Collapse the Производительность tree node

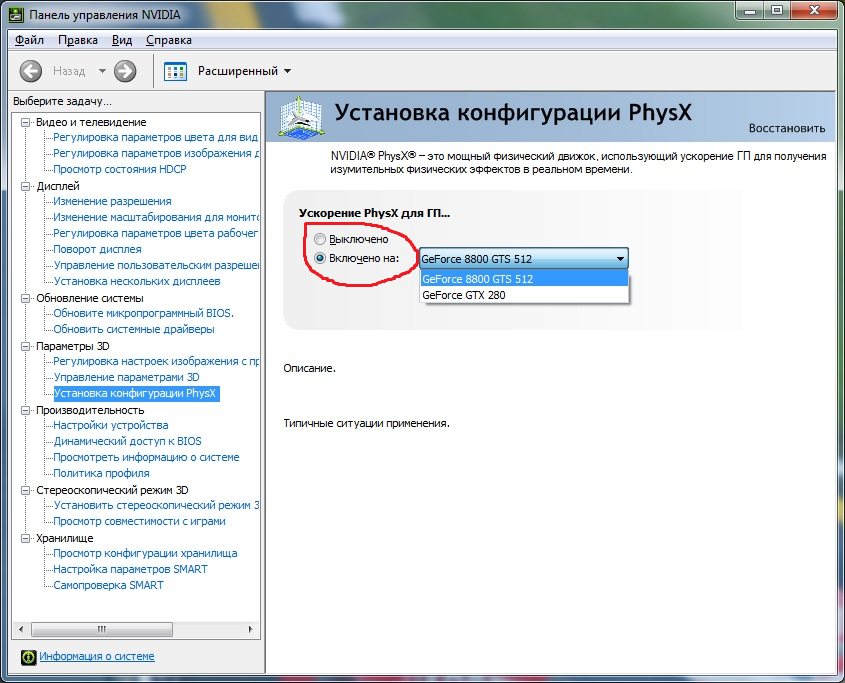click(x=25, y=410)
